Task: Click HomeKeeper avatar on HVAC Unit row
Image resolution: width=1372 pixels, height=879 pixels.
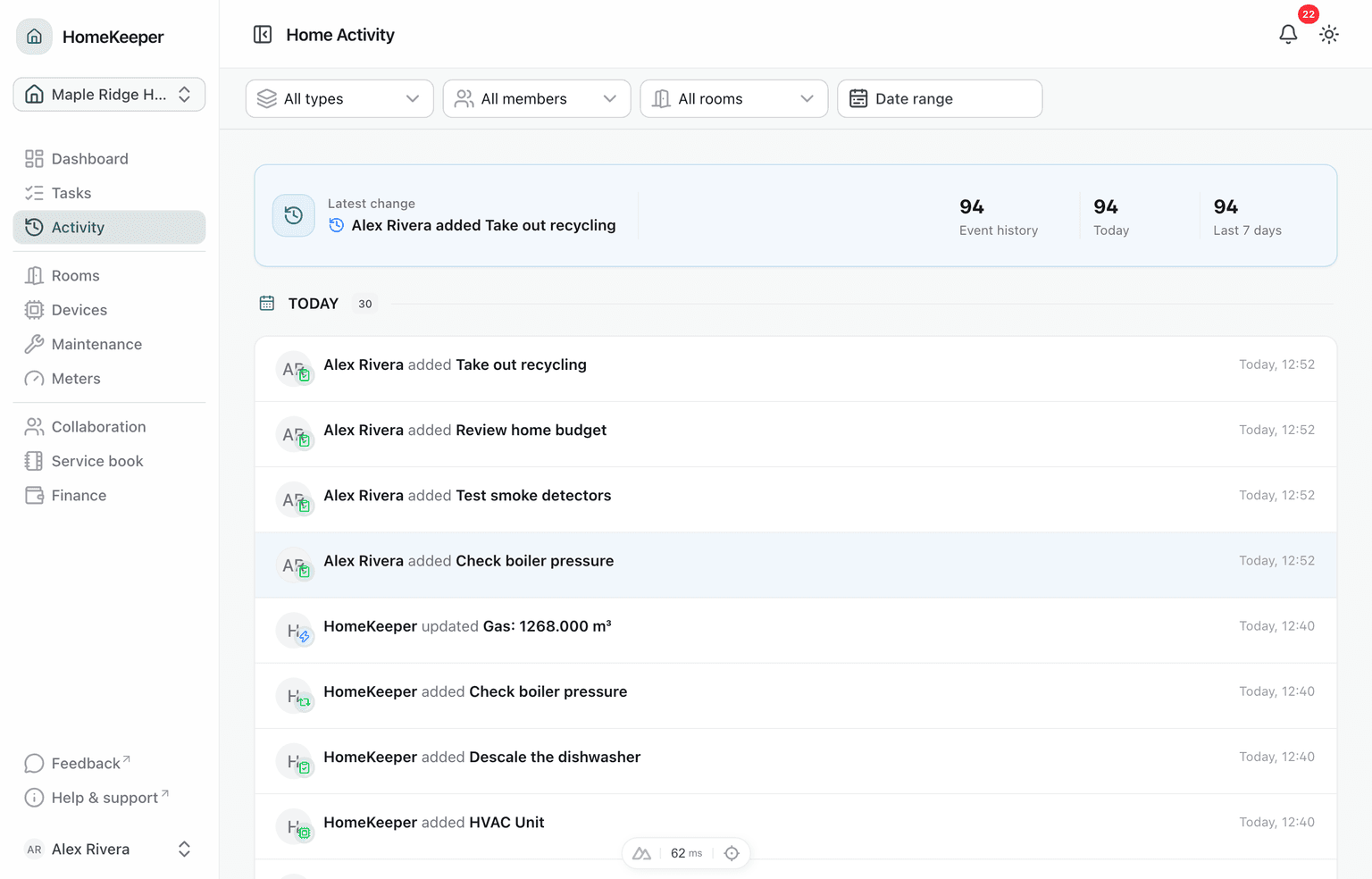Action: point(294,827)
